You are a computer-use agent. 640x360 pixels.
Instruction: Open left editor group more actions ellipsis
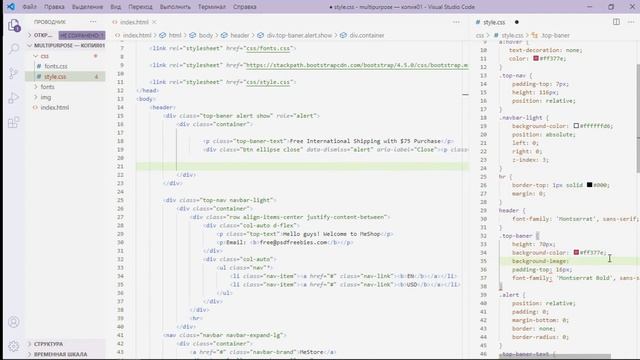[456, 22]
